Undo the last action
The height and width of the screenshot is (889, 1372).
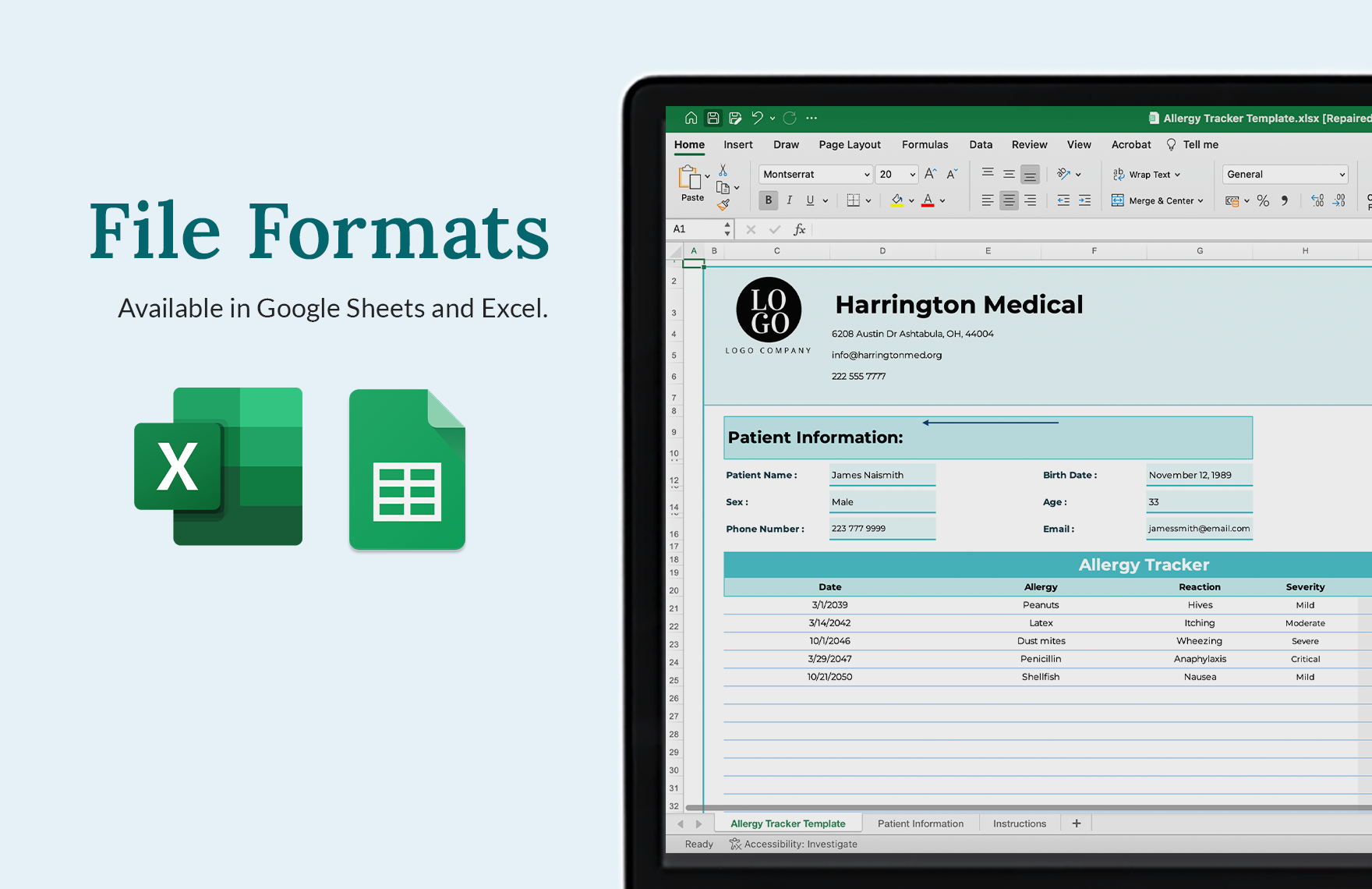pyautogui.click(x=757, y=118)
